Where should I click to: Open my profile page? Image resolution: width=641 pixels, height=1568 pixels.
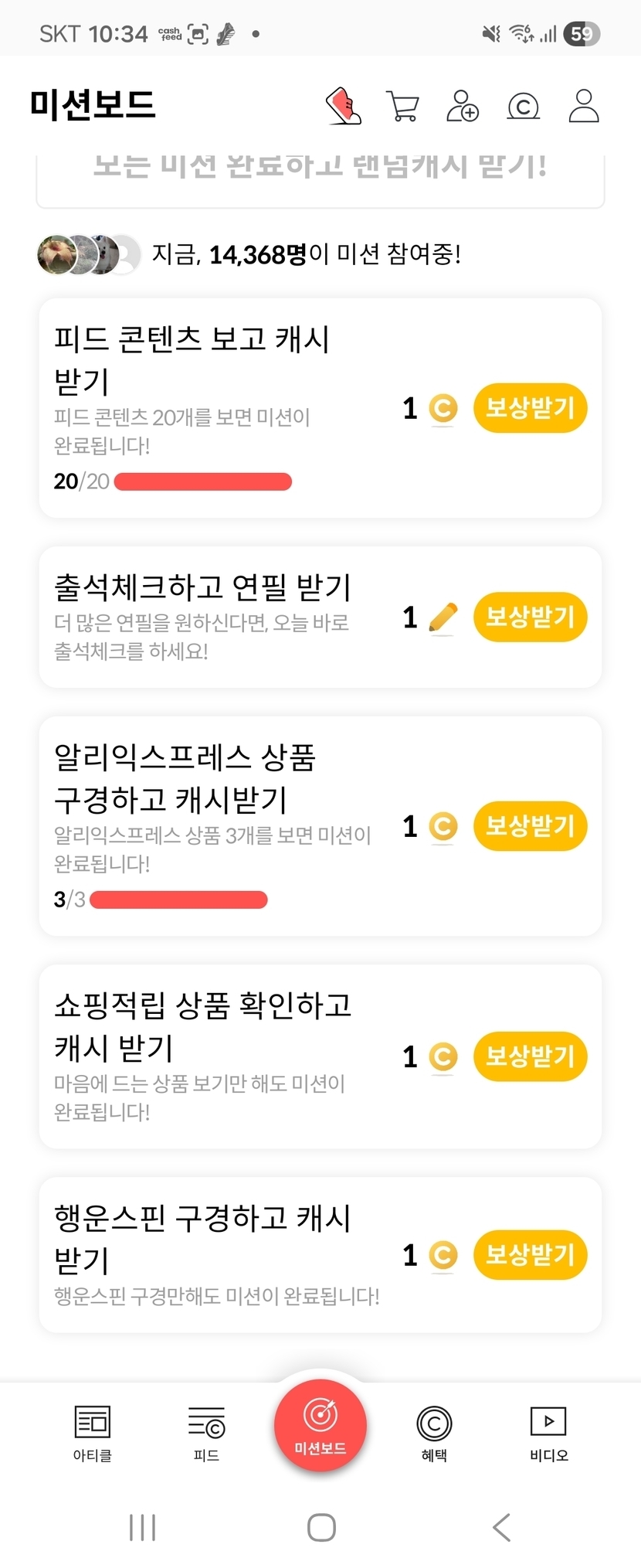pyautogui.click(x=584, y=106)
